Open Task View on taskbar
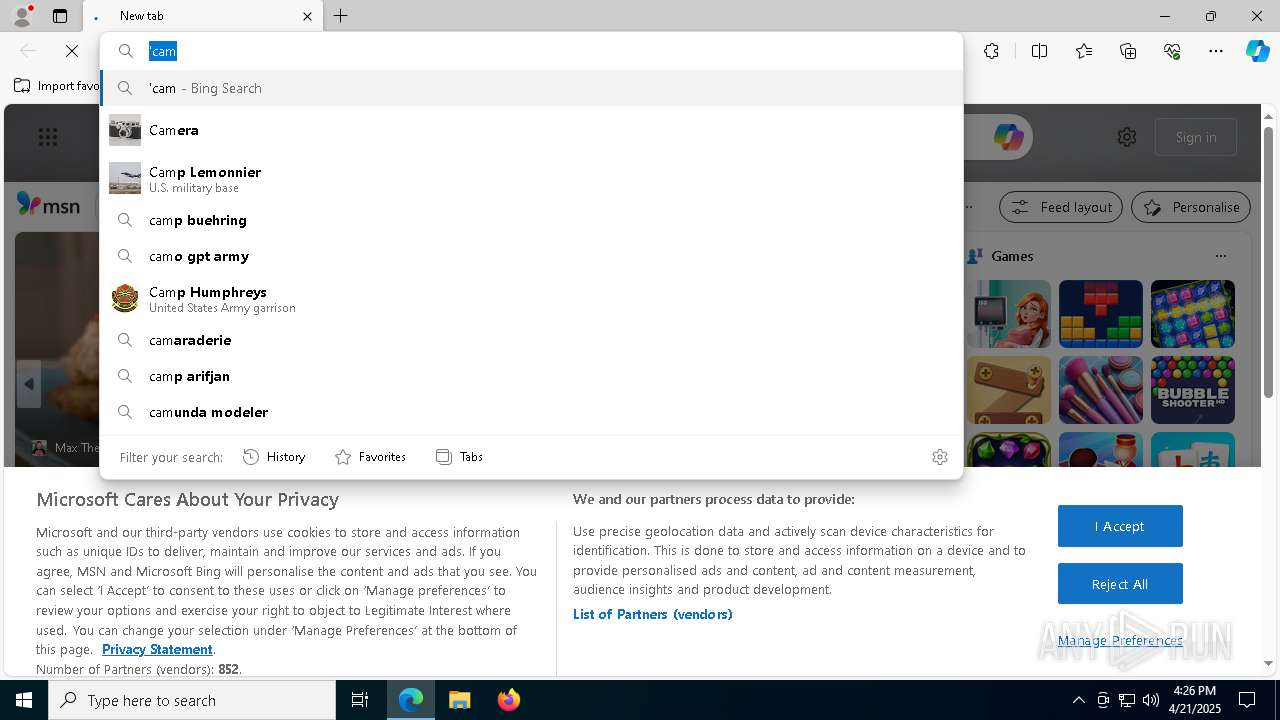Screen dimensions: 1280x720 click(360, 700)
